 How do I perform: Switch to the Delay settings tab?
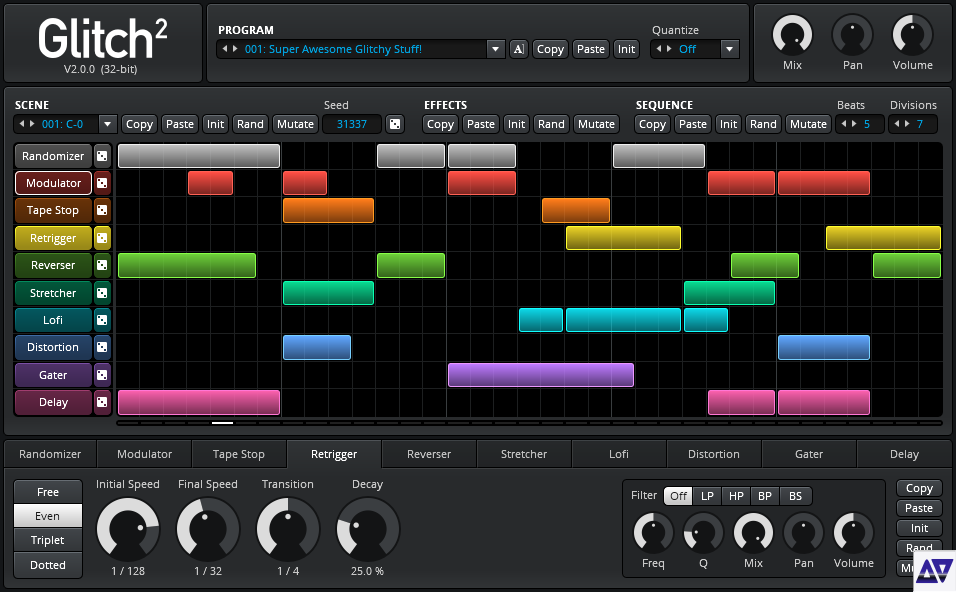[904, 454]
